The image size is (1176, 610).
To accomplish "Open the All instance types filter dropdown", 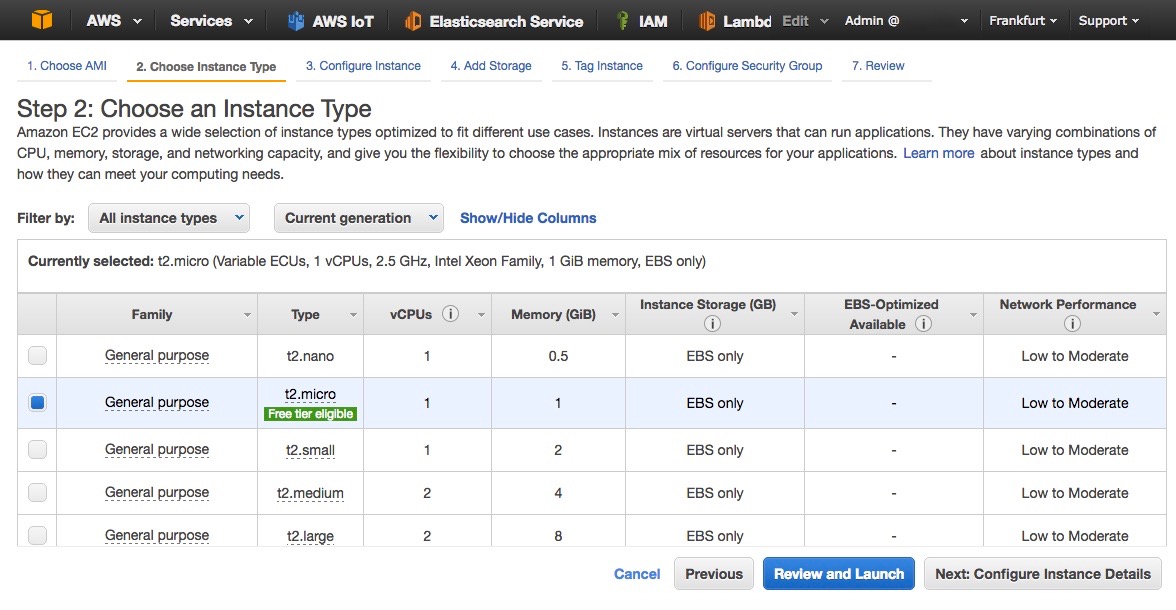I will (x=168, y=218).
